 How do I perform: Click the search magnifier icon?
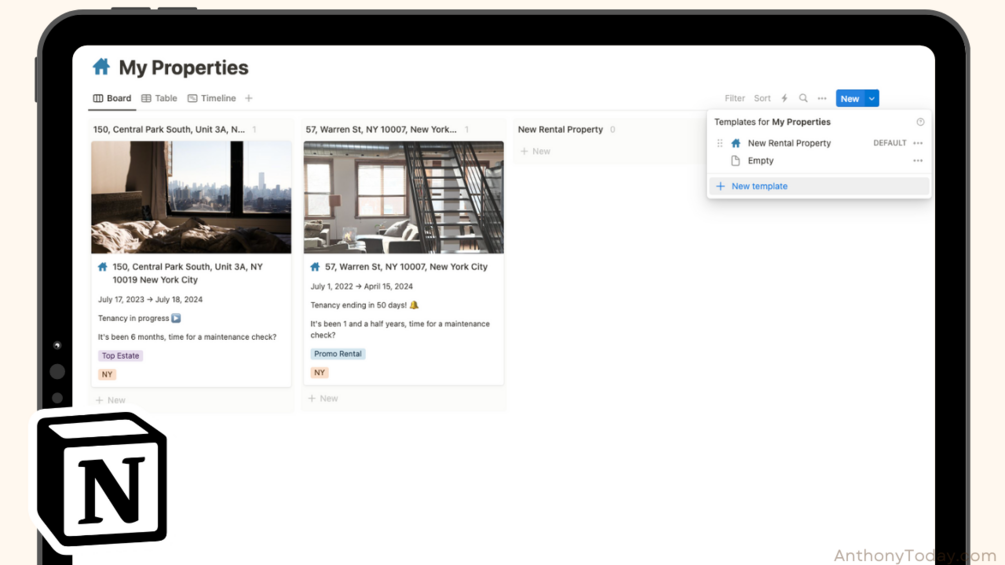[x=803, y=98]
